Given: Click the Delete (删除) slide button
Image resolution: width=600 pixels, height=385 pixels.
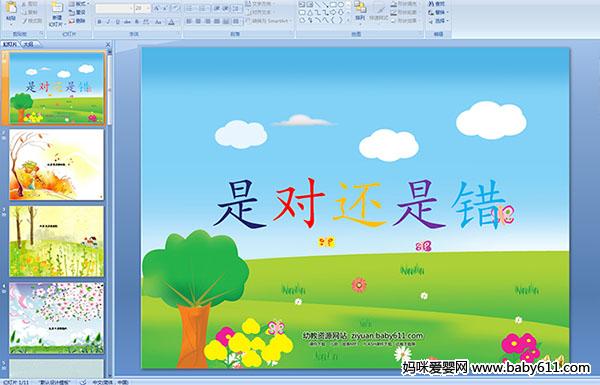Looking at the screenshot, I should (x=77, y=21).
